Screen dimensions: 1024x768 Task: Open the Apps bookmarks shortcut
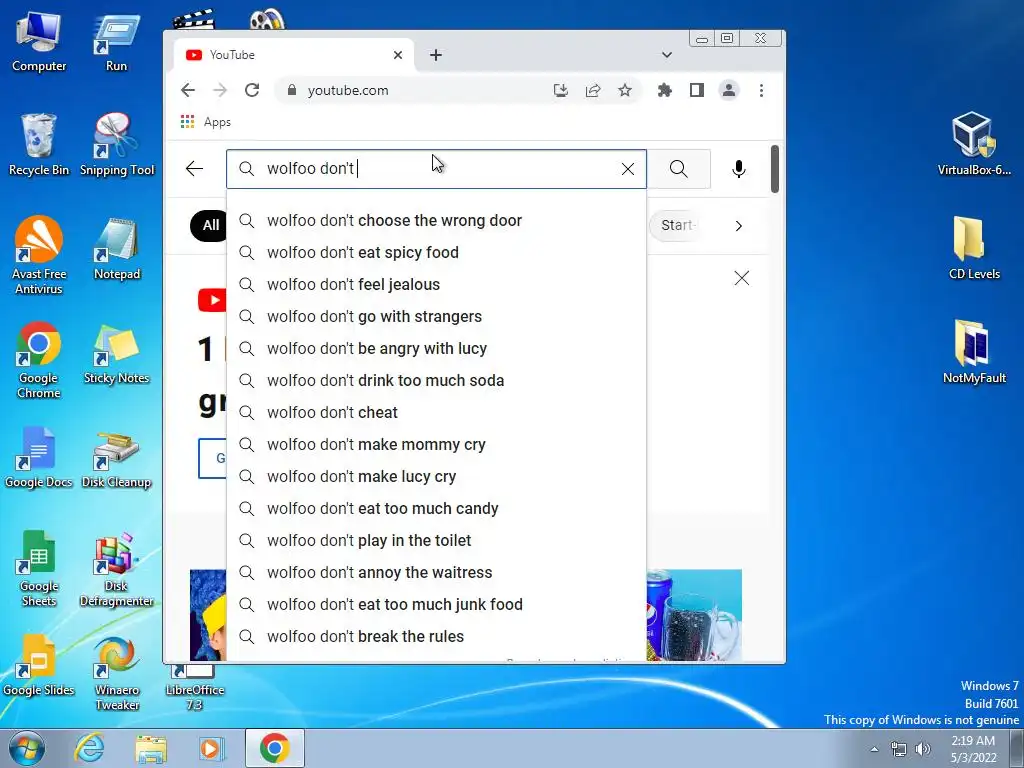tap(206, 122)
